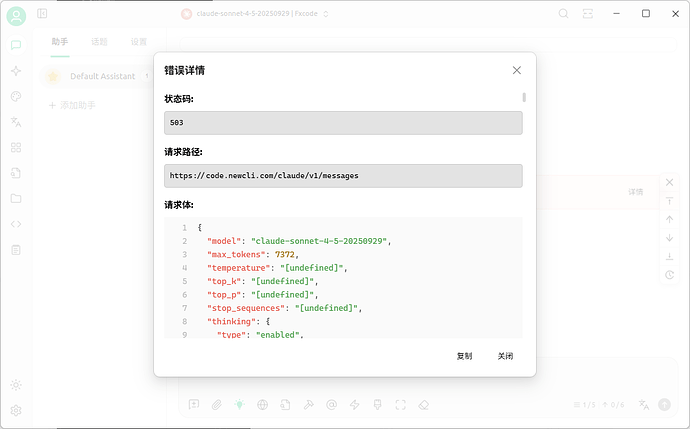This screenshot has width=690, height=429.
Task: Toggle the thinking lightbulb icon
Action: (239, 405)
